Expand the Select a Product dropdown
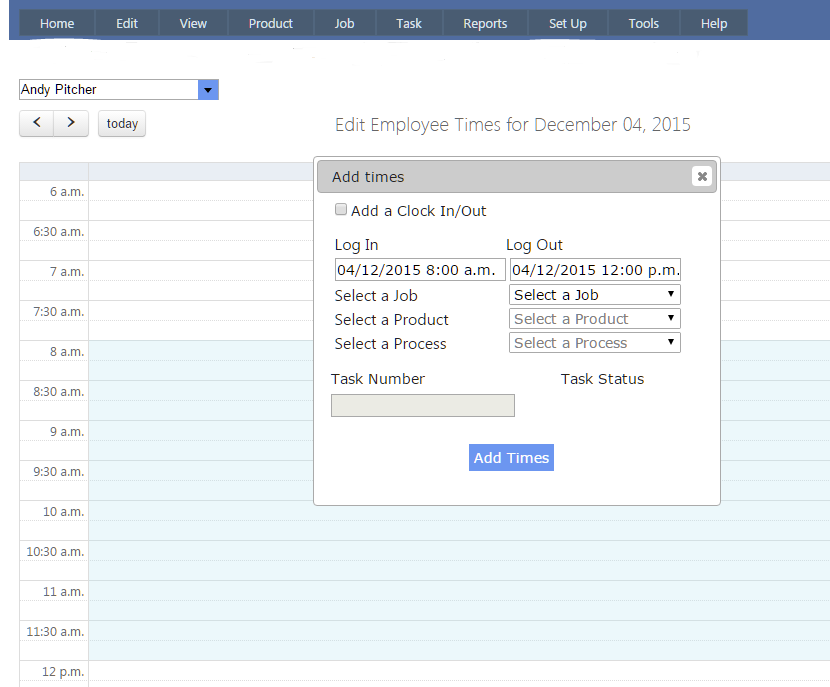The image size is (830, 687). point(595,319)
